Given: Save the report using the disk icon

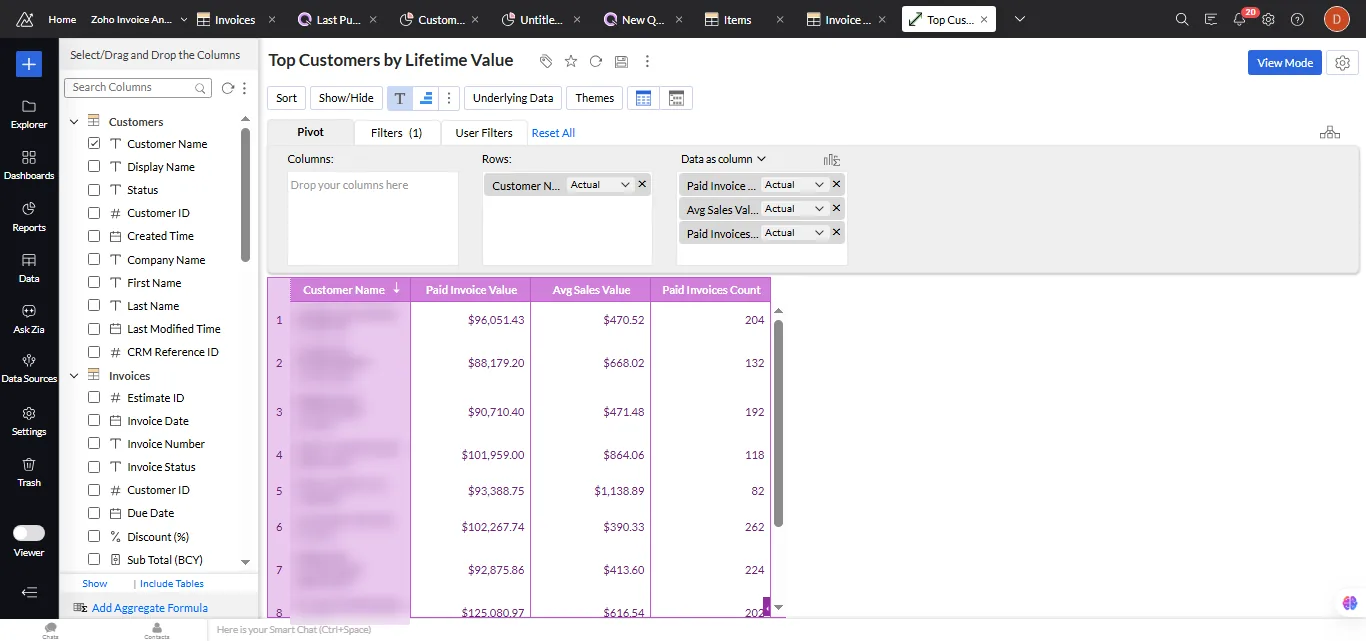Looking at the screenshot, I should pos(621,61).
